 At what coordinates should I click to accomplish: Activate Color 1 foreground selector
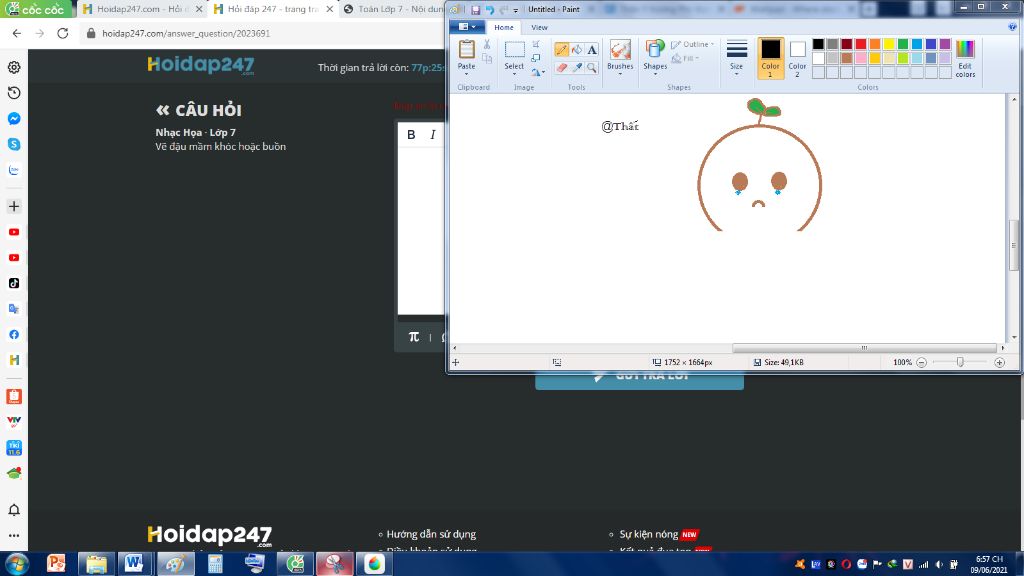(x=771, y=58)
